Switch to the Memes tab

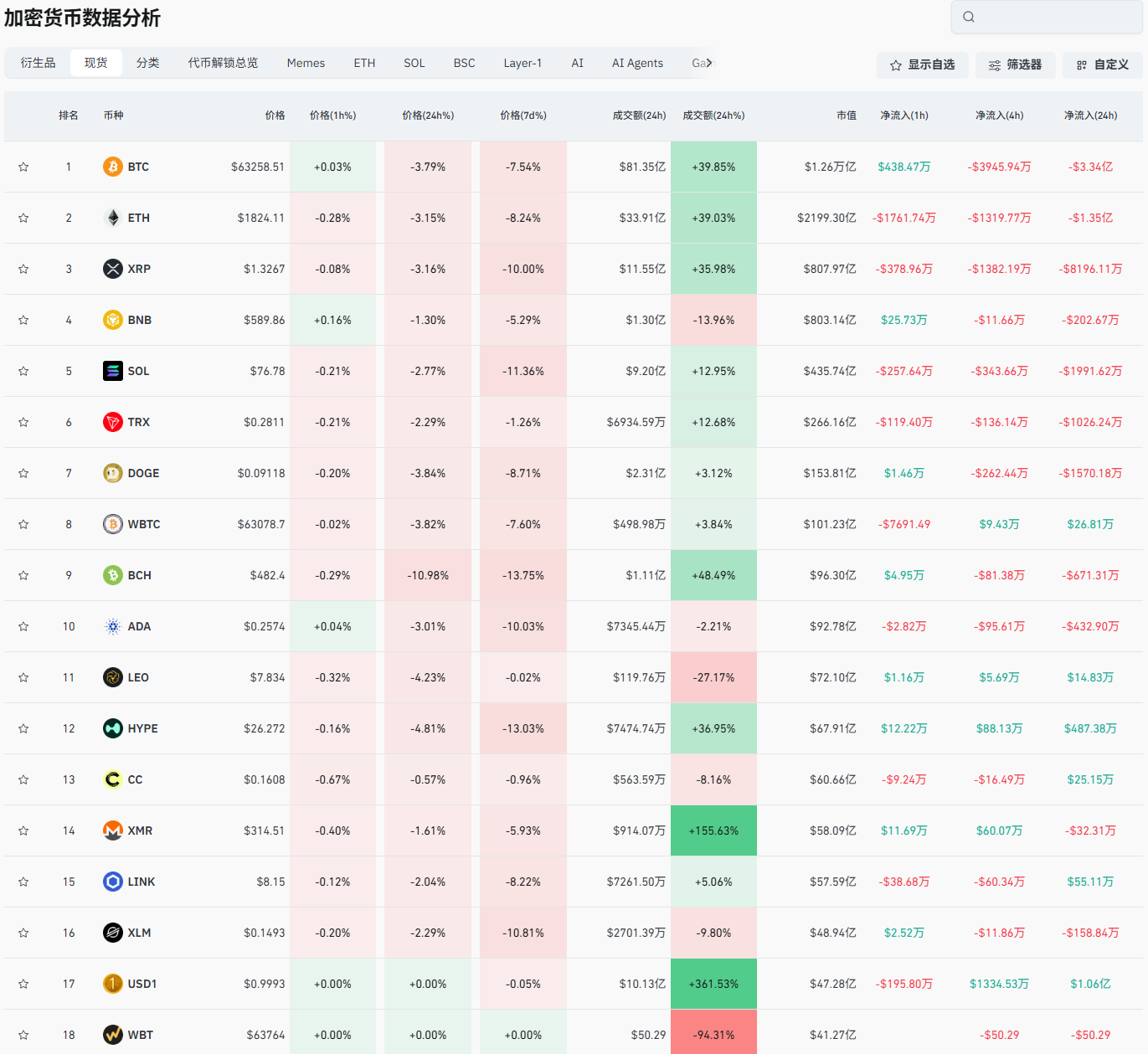tap(306, 63)
